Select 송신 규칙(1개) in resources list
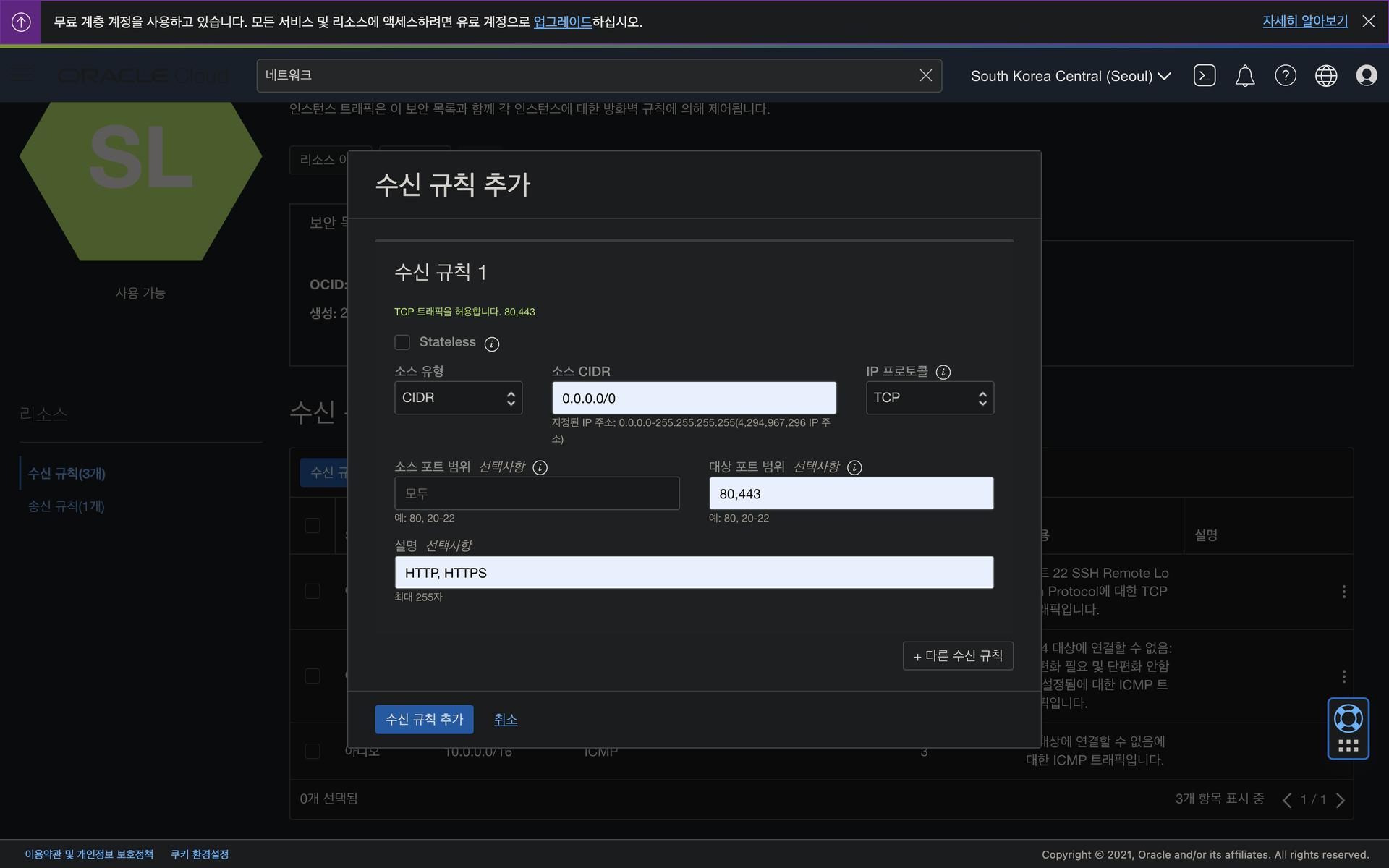The height and width of the screenshot is (868, 1389). pyautogui.click(x=67, y=506)
